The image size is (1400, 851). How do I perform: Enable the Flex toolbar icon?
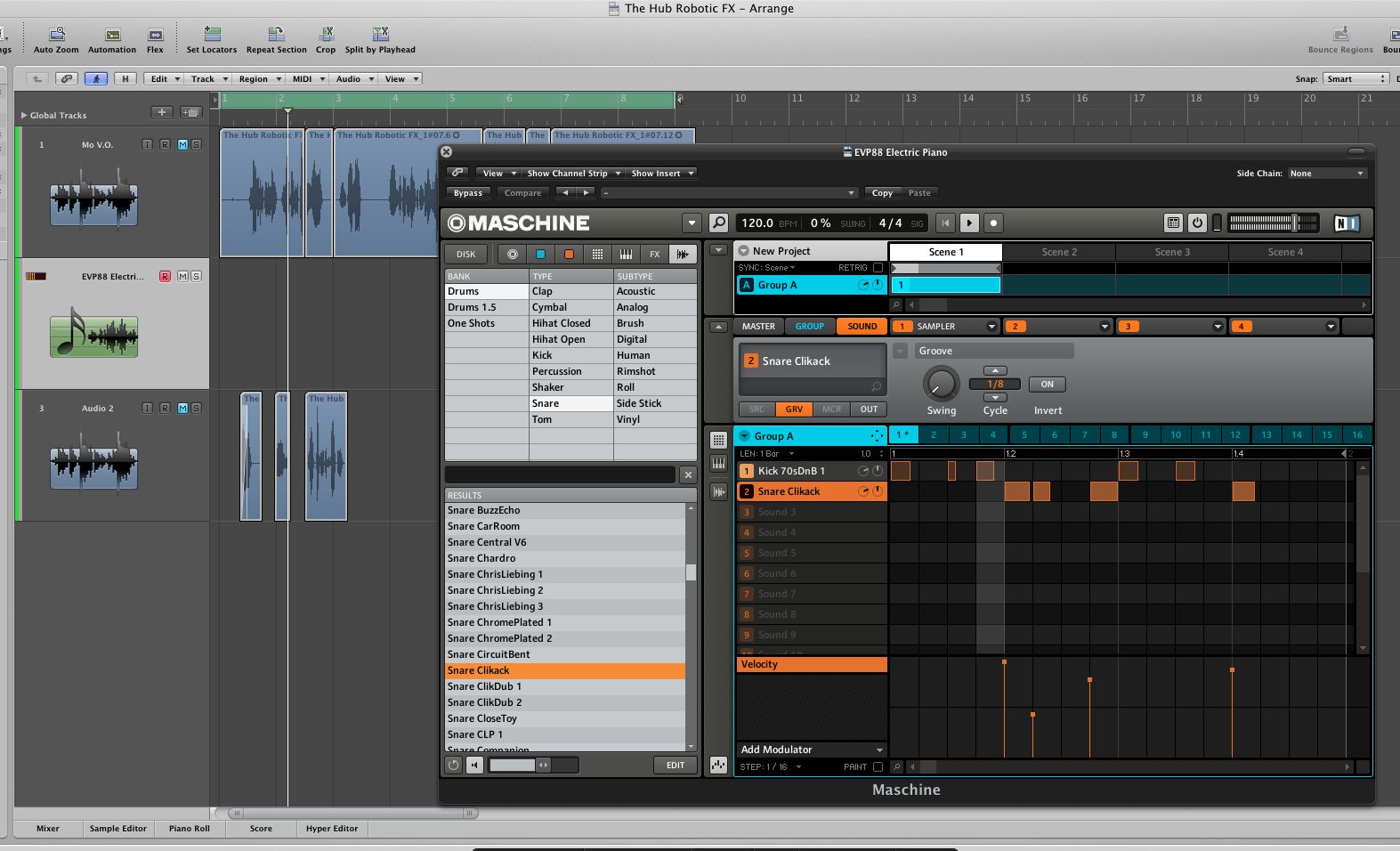[156, 35]
